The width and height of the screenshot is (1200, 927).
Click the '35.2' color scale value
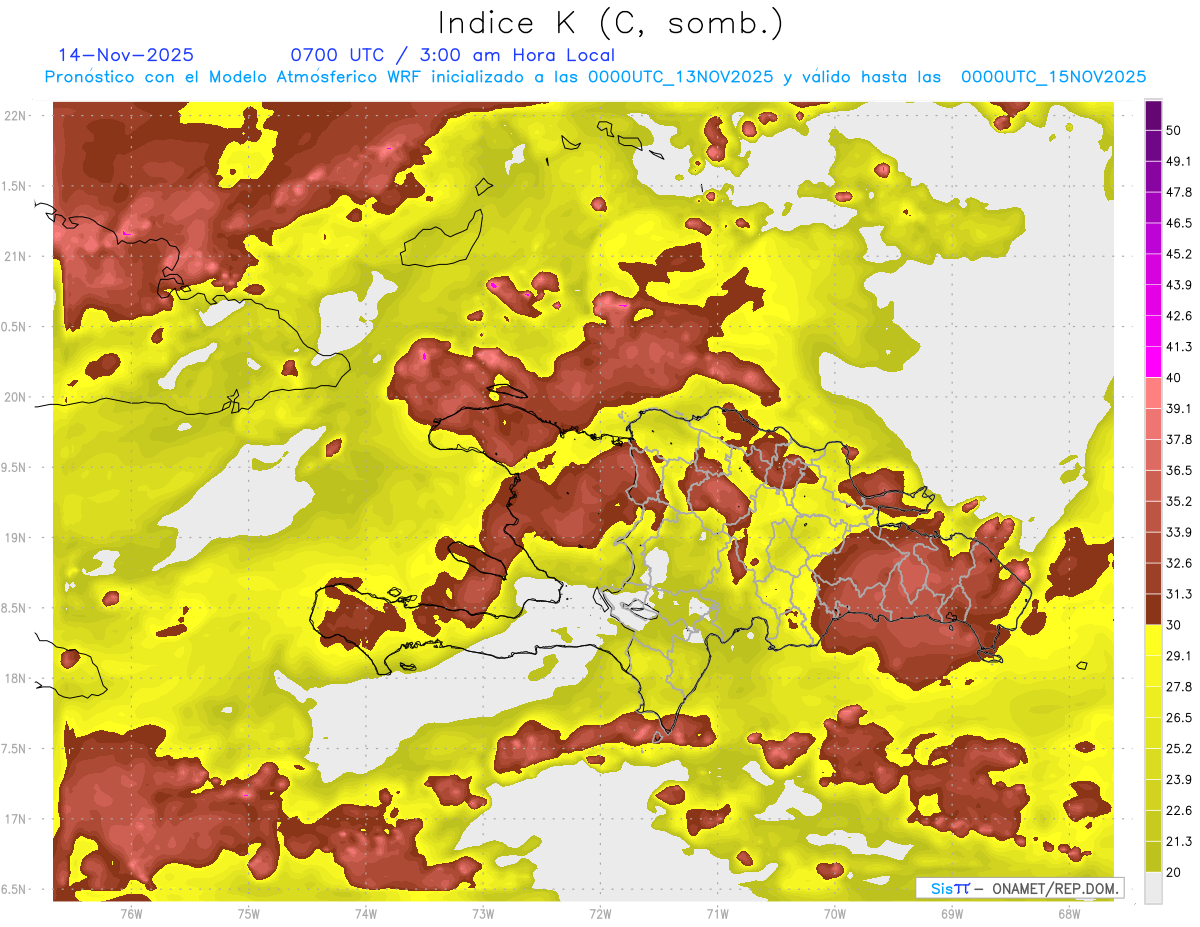(x=1179, y=502)
